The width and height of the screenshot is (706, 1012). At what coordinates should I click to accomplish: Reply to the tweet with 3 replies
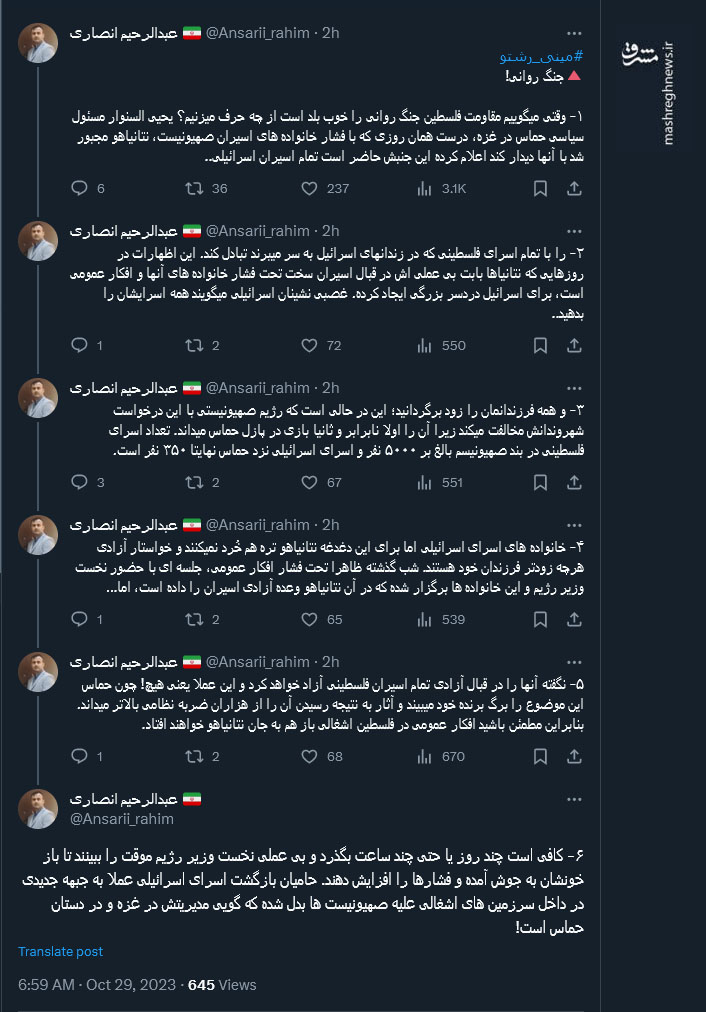click(x=80, y=482)
